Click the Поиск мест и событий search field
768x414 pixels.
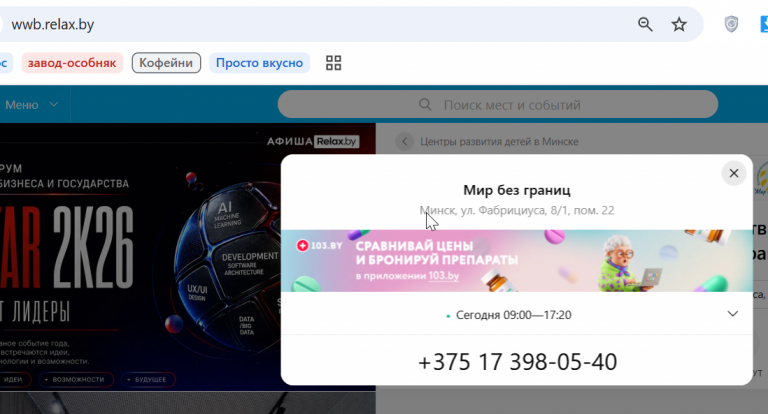coord(498,104)
